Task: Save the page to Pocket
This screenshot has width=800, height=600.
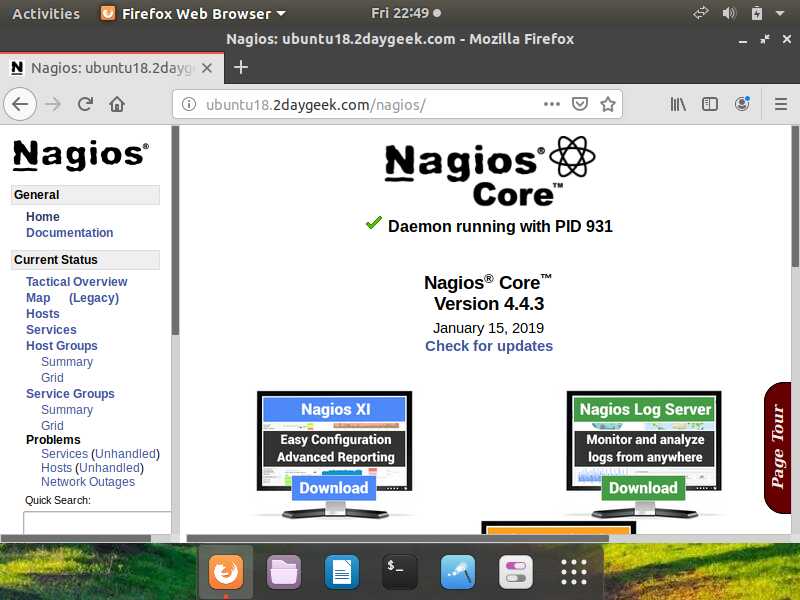Action: (580, 105)
